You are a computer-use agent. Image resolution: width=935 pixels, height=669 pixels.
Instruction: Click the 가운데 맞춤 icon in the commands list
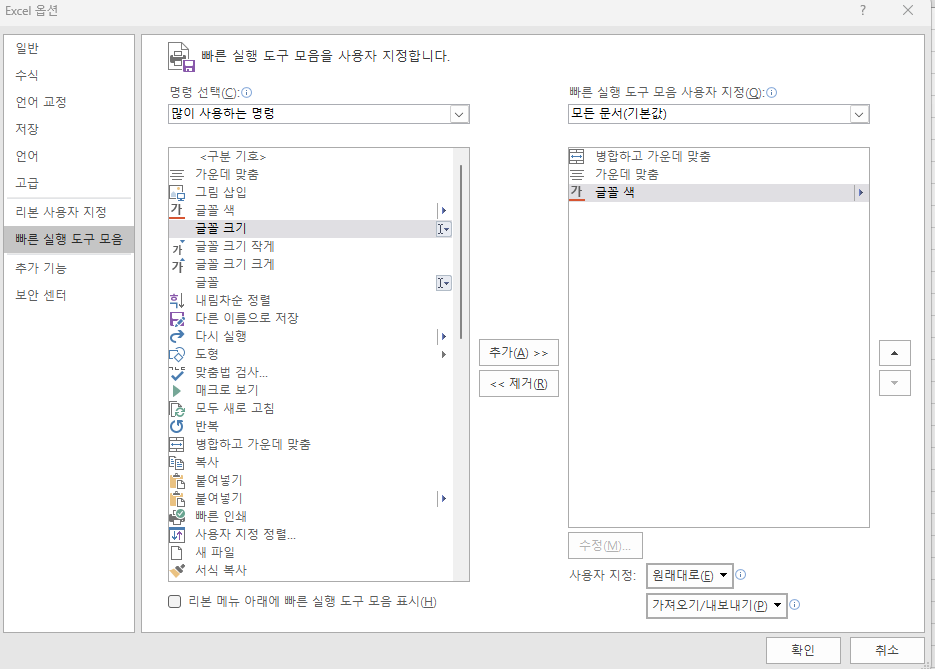click(177, 175)
